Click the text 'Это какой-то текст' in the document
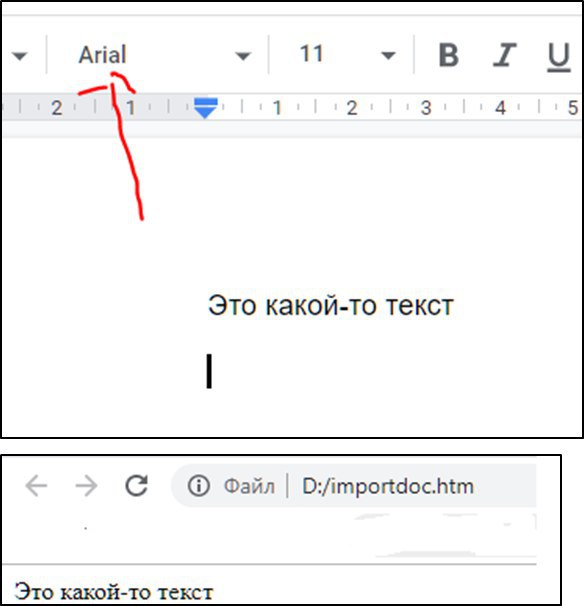This screenshot has width=584, height=606. pos(331,305)
